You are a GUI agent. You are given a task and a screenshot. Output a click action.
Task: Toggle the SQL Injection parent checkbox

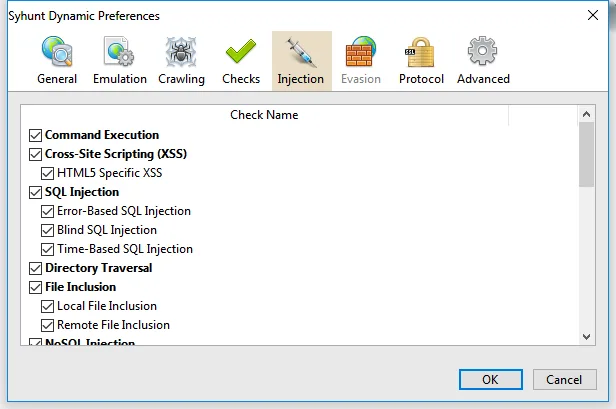click(x=35, y=192)
